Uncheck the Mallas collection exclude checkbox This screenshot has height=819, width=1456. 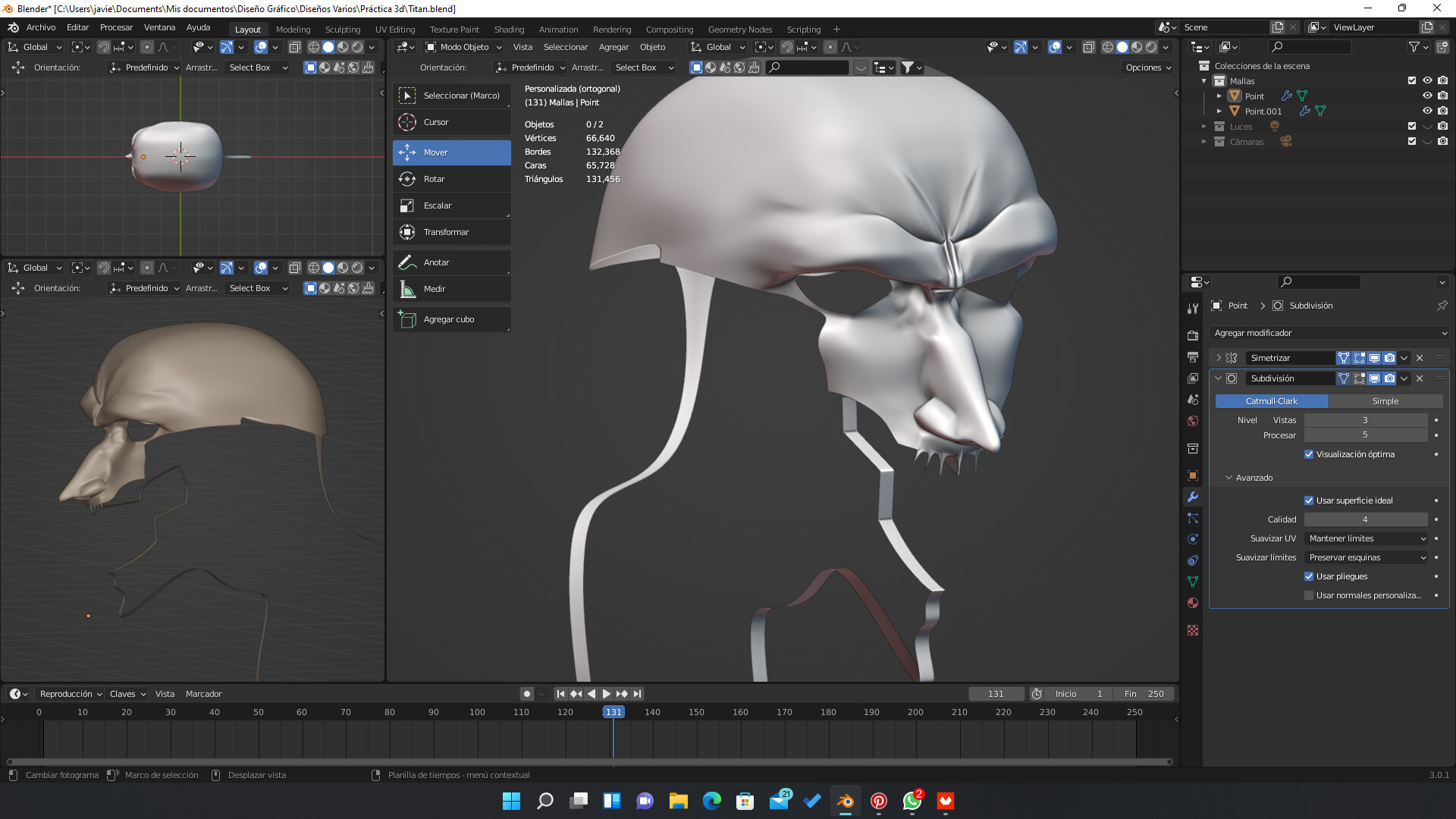(x=1412, y=80)
